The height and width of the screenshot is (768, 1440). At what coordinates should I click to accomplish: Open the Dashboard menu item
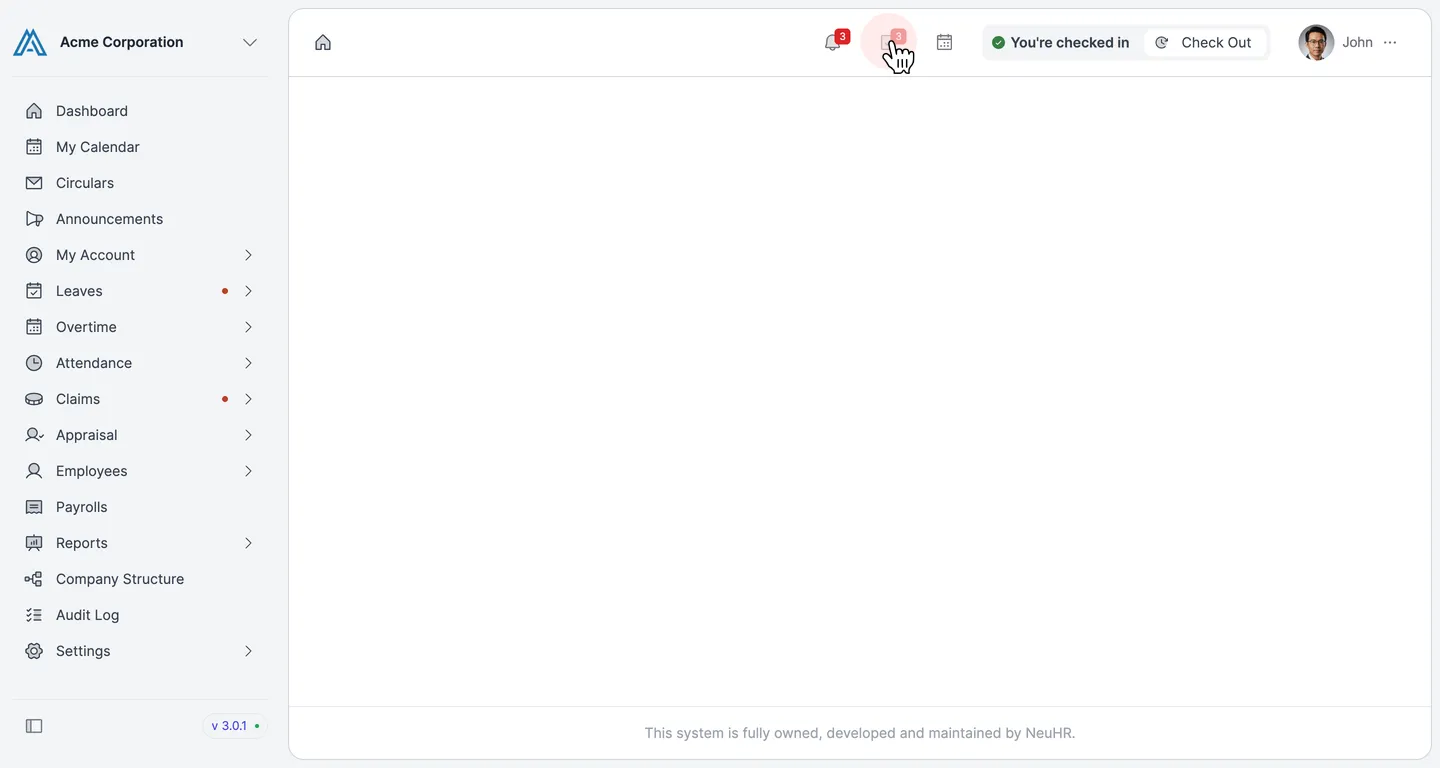coord(140,111)
